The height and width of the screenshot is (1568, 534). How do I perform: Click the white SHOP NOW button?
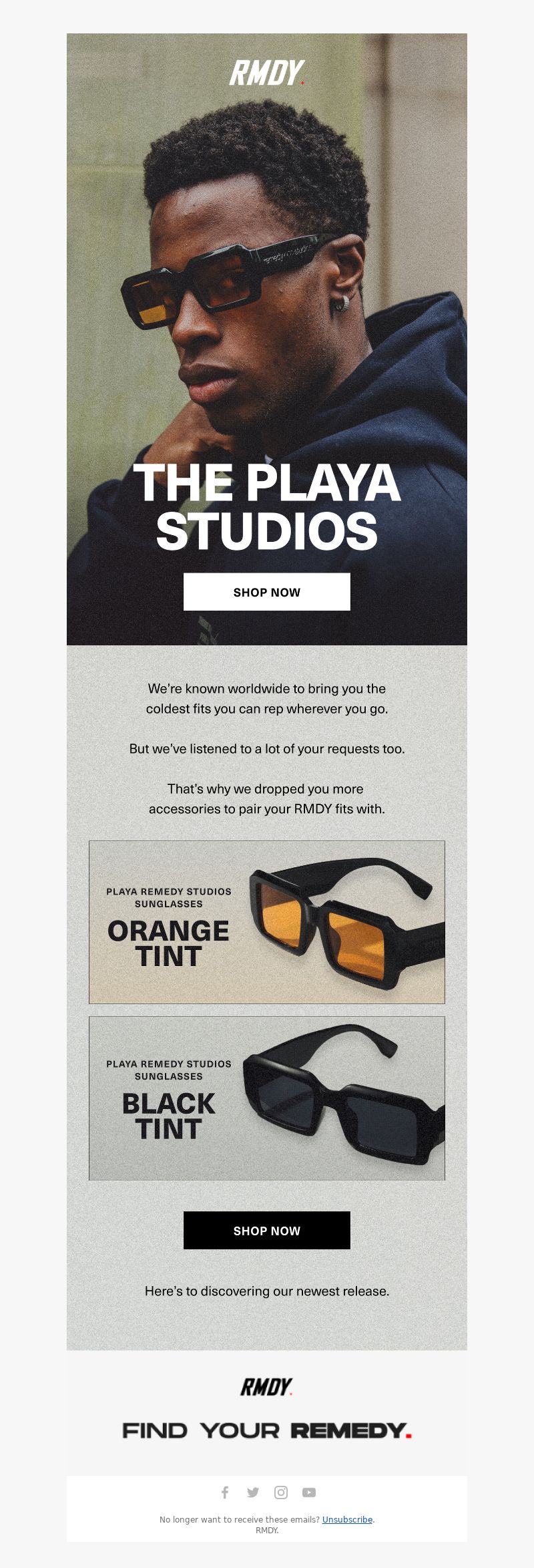click(x=267, y=592)
